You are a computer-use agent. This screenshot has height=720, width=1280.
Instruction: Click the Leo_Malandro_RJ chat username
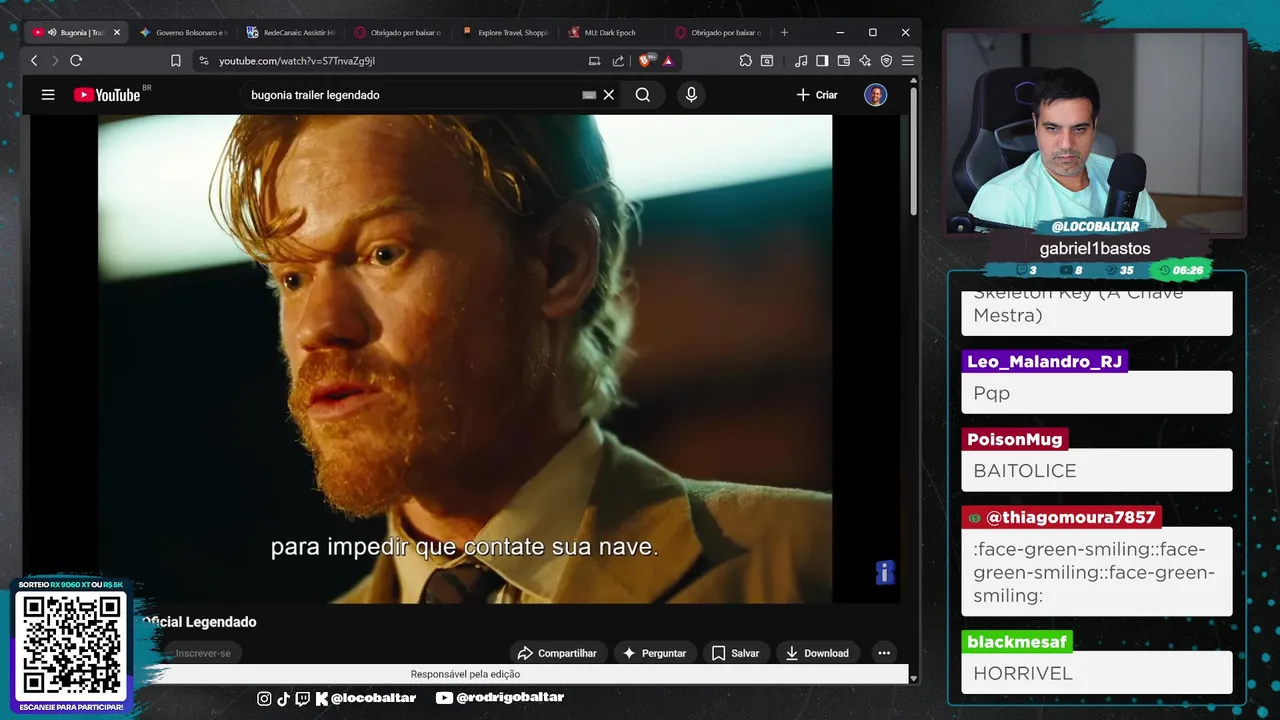[x=1044, y=362]
